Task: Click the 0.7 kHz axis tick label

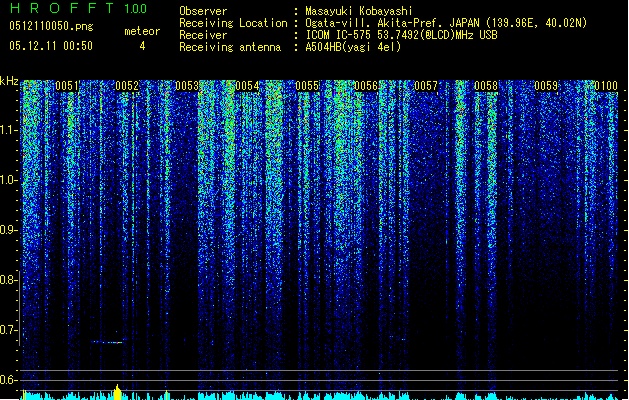Action: tap(8, 330)
